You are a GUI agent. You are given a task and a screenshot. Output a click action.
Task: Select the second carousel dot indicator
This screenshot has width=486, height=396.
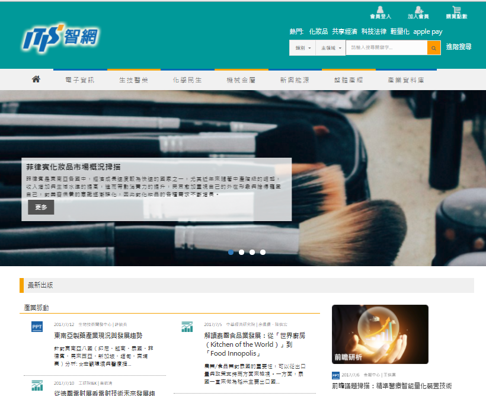(x=241, y=252)
